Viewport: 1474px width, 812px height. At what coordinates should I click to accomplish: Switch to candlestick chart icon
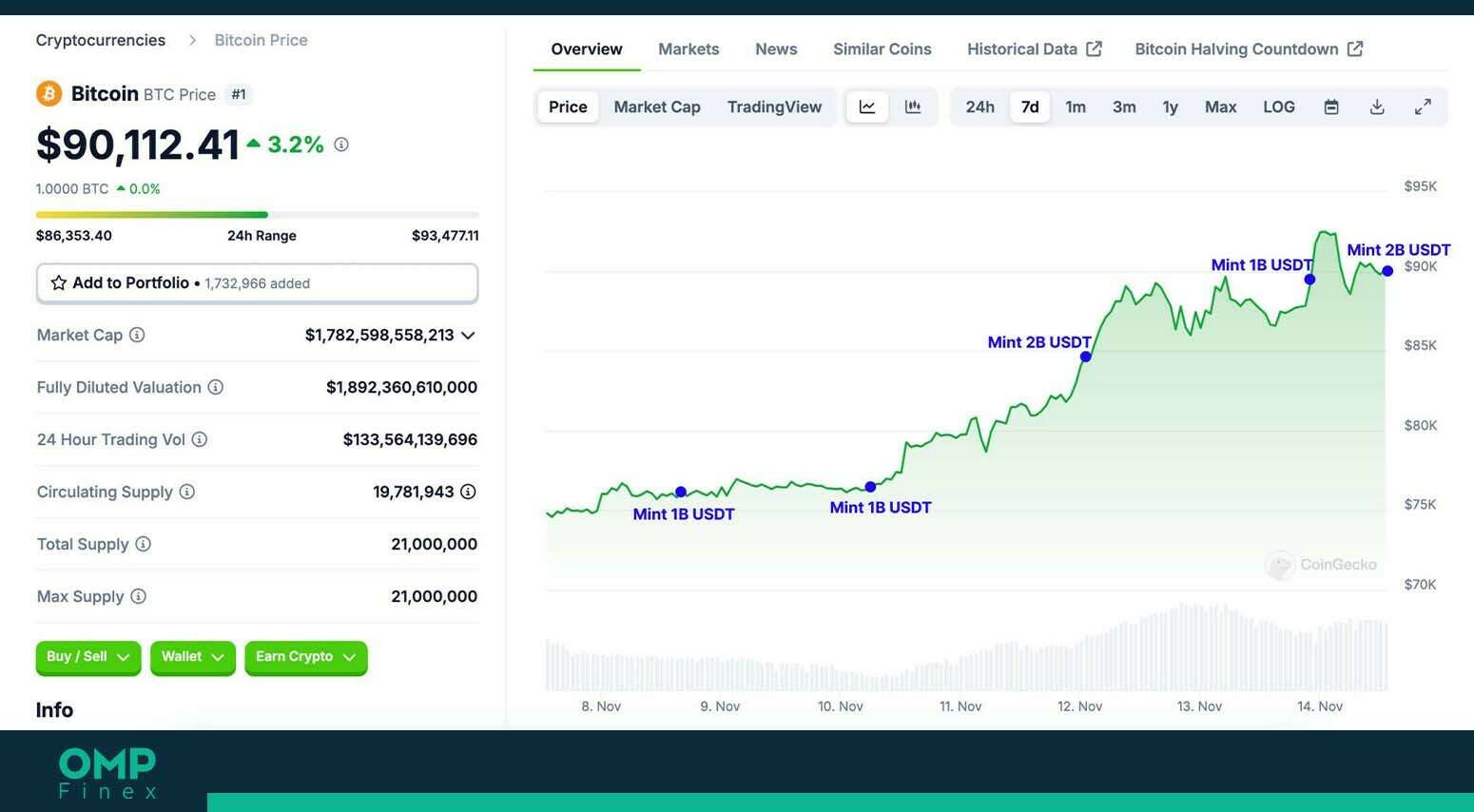pos(913,106)
